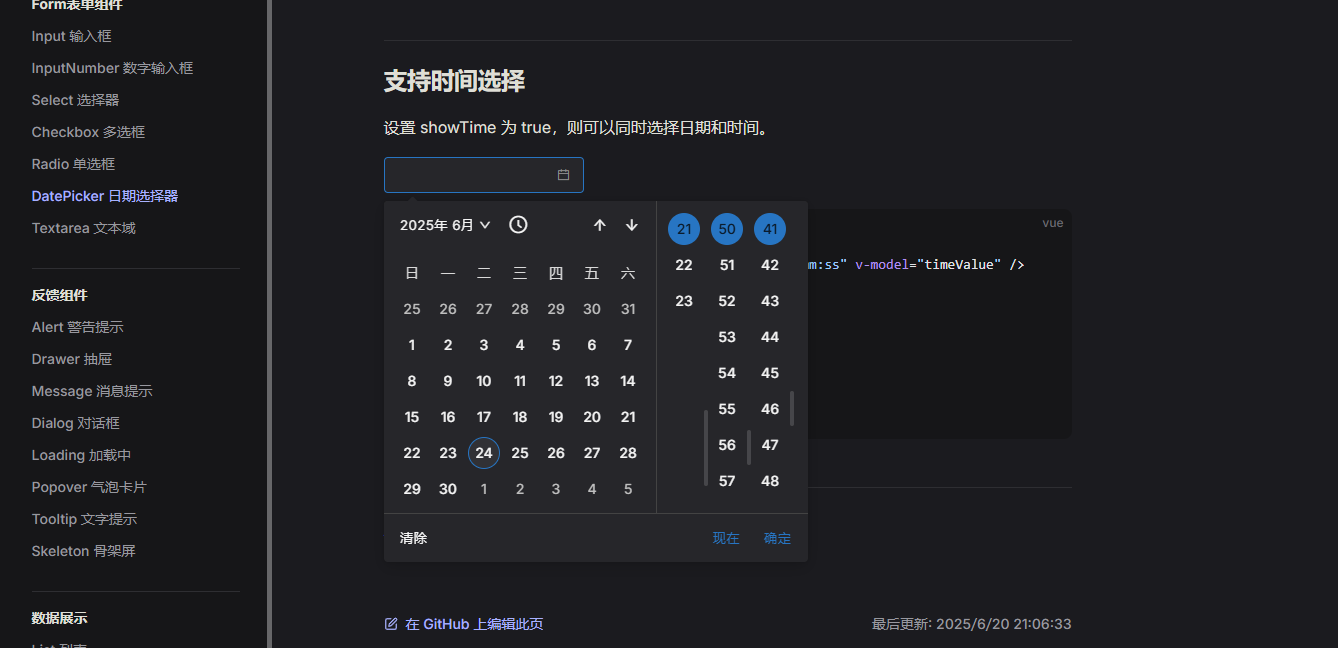Click 清除 to clear the date
Image resolution: width=1338 pixels, height=648 pixels.
click(x=413, y=538)
